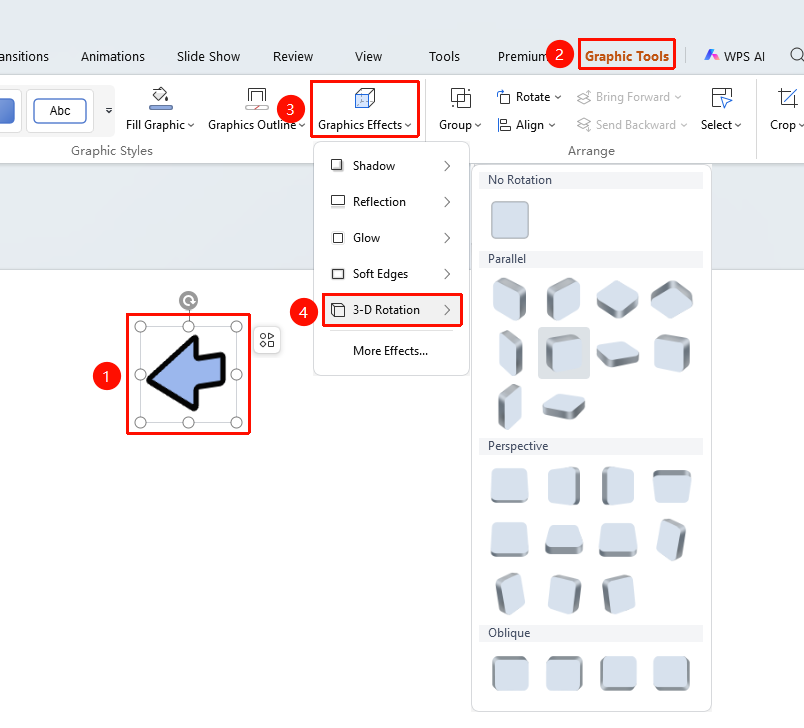This screenshot has width=804, height=728.
Task: Select the blue left arrow shape
Action: 188,374
